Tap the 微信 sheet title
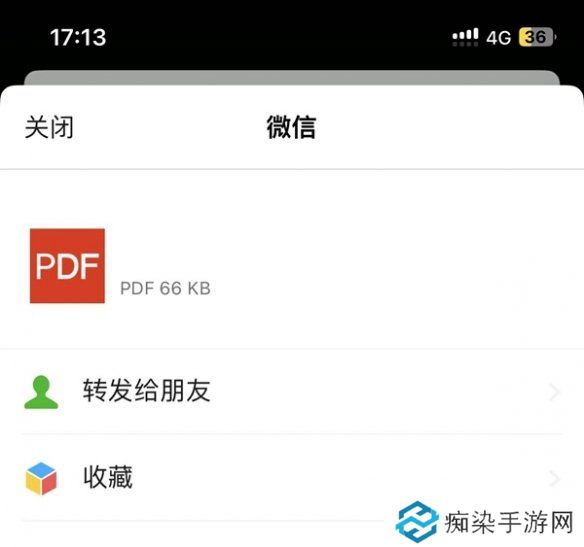 point(291,127)
